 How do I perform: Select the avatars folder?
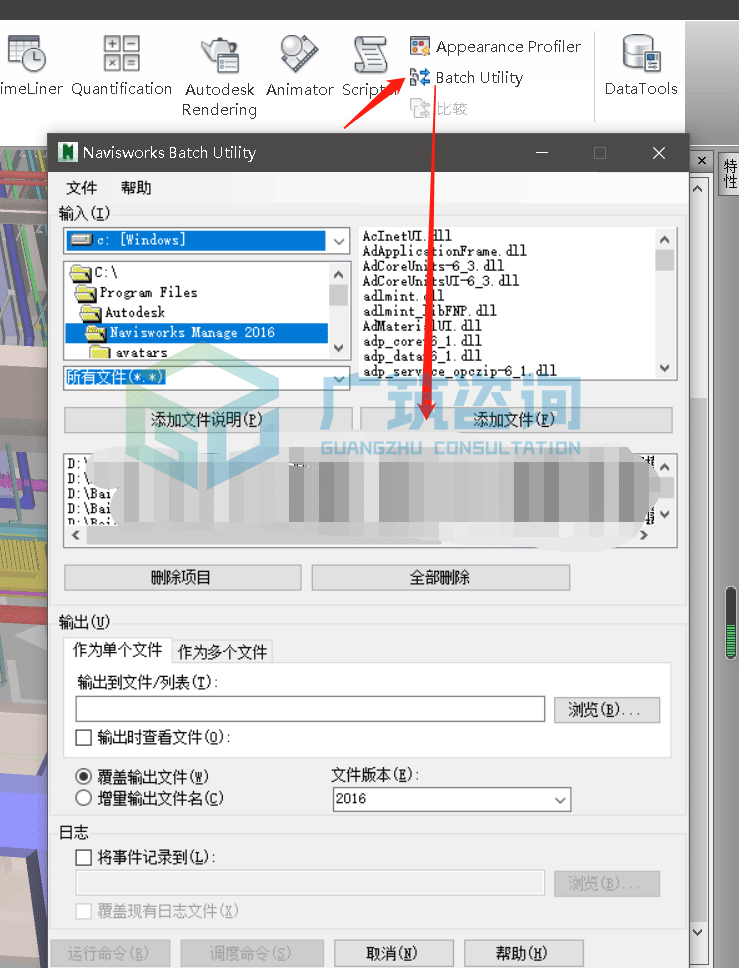[128, 353]
